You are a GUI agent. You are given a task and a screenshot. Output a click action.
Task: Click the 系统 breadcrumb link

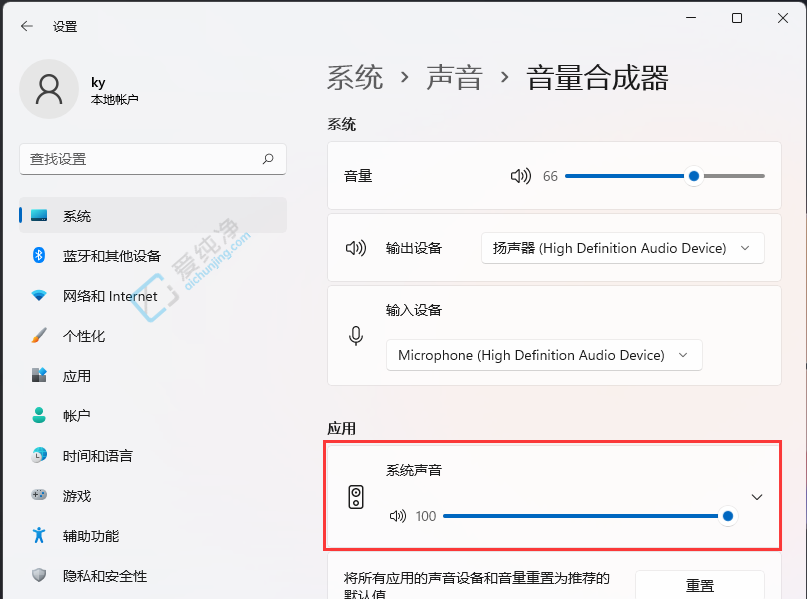click(355, 78)
